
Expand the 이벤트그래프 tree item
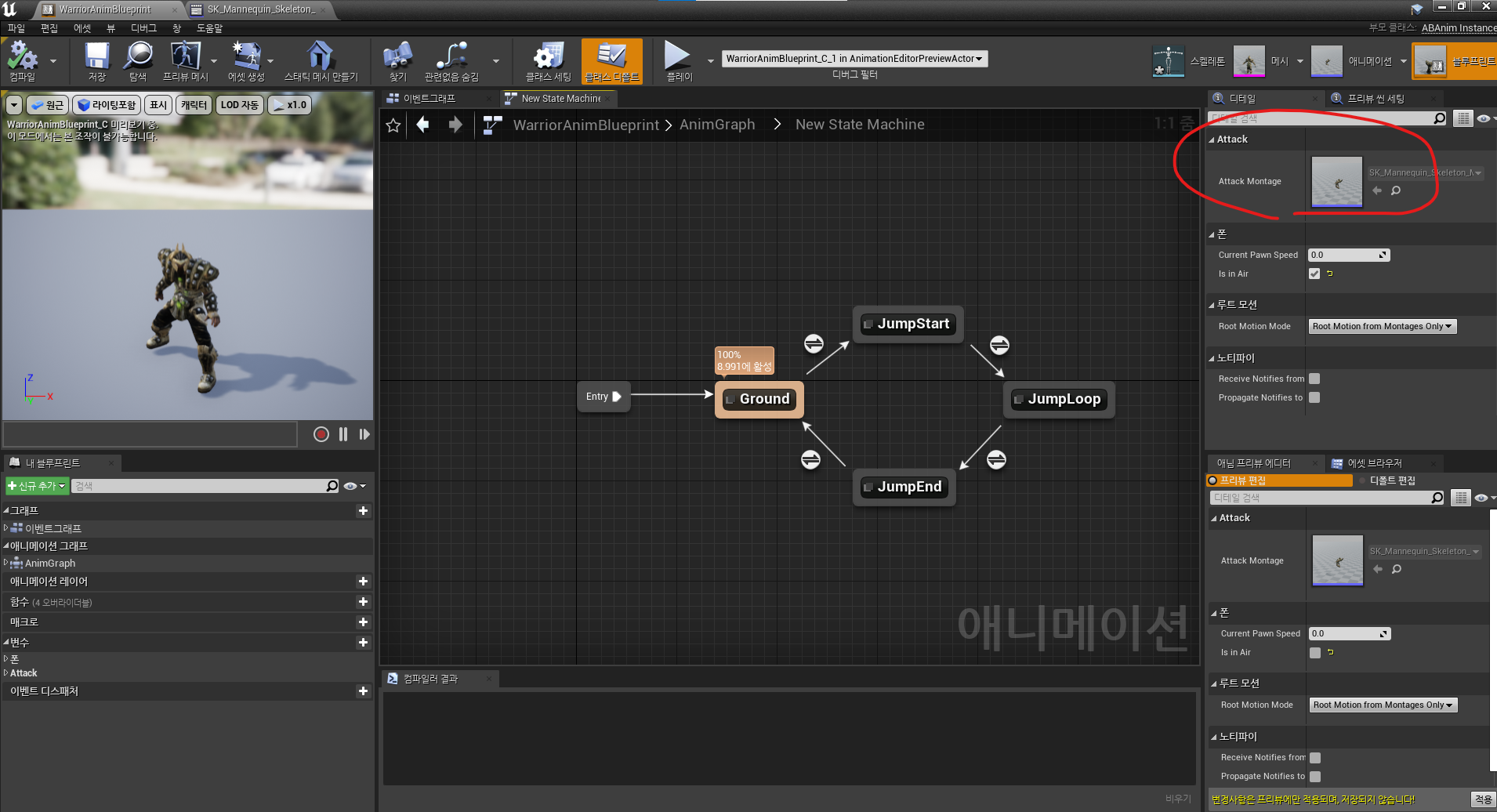(6, 528)
